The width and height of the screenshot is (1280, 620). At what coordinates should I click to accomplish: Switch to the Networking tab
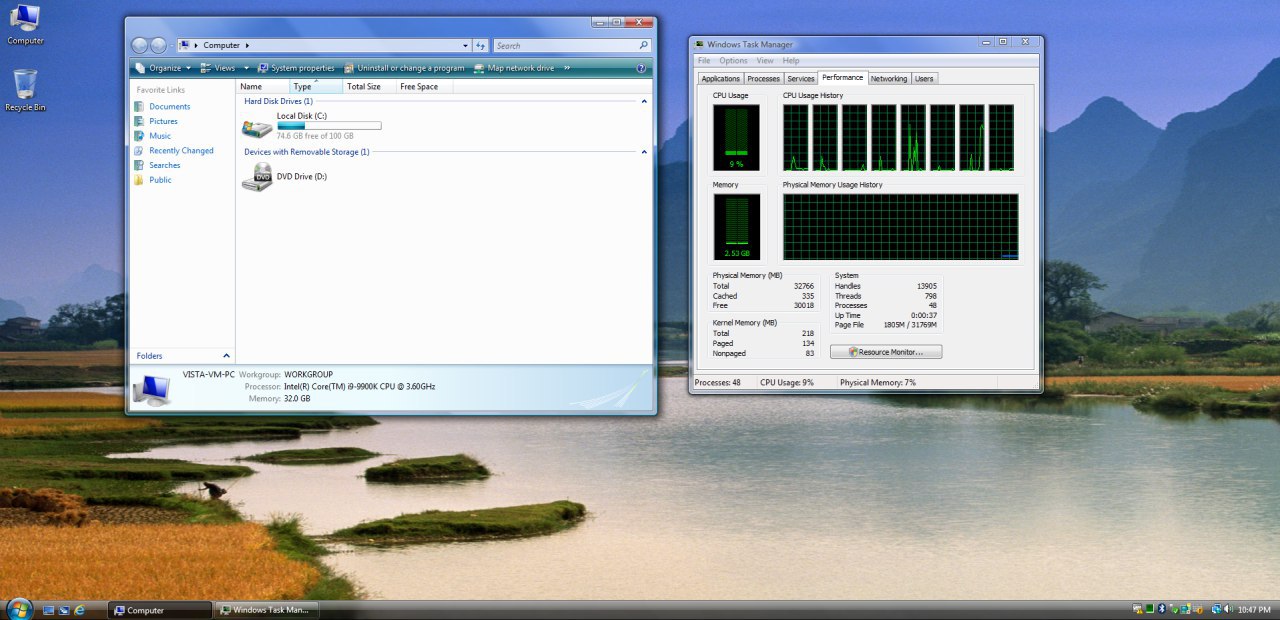pyautogui.click(x=888, y=78)
